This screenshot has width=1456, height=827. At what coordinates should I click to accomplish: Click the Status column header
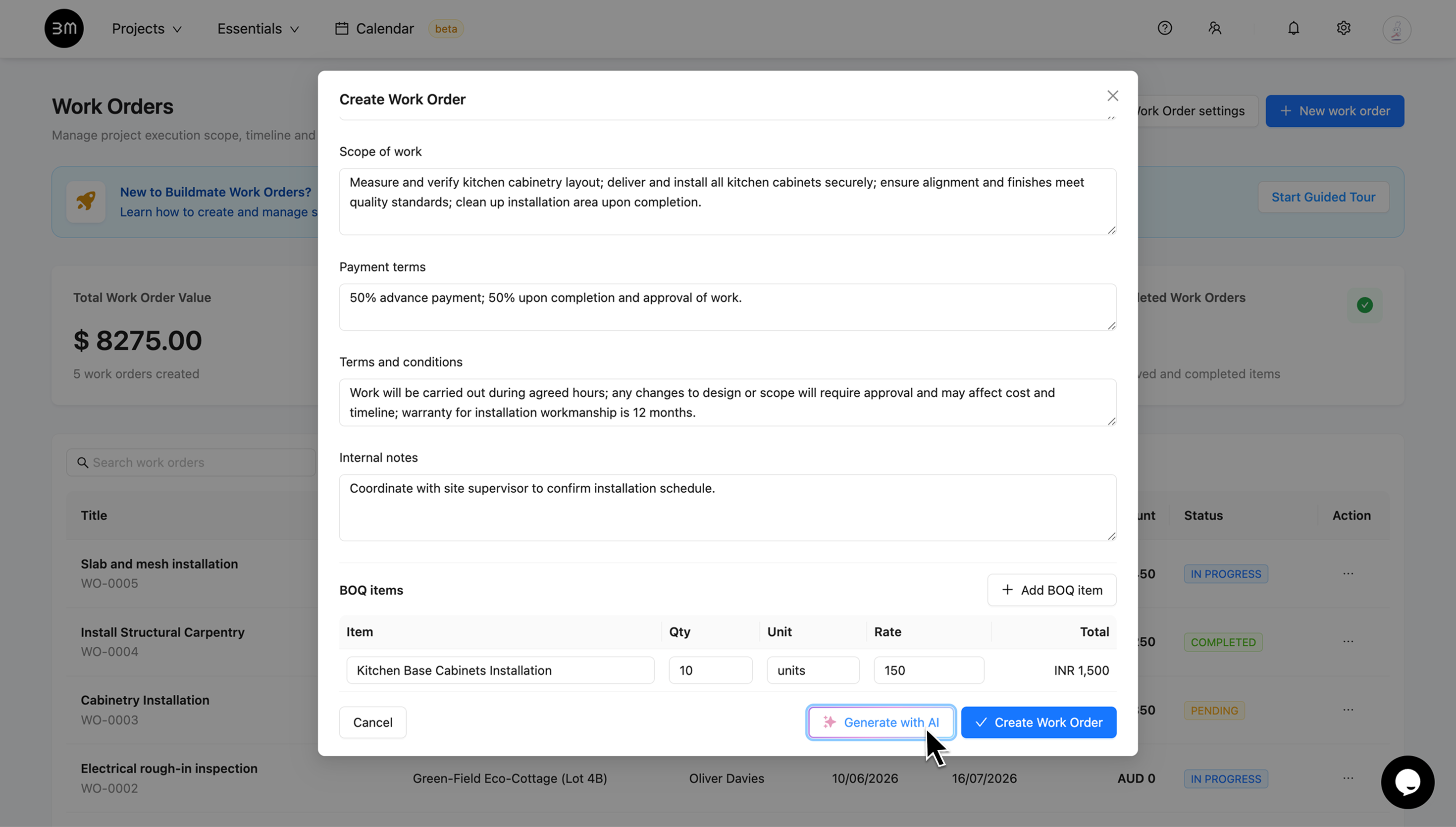1203,515
